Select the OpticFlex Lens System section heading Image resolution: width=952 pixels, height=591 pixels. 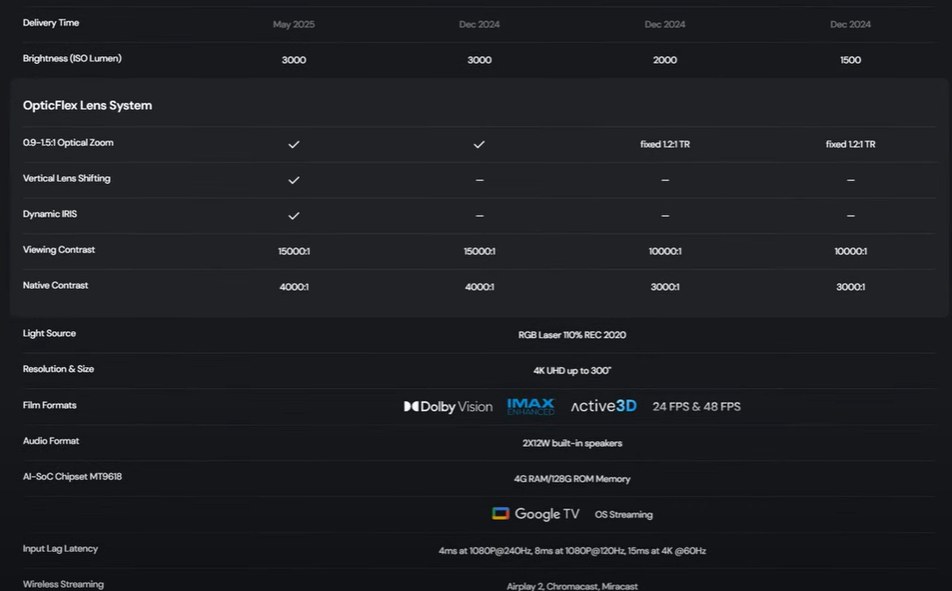click(x=87, y=106)
